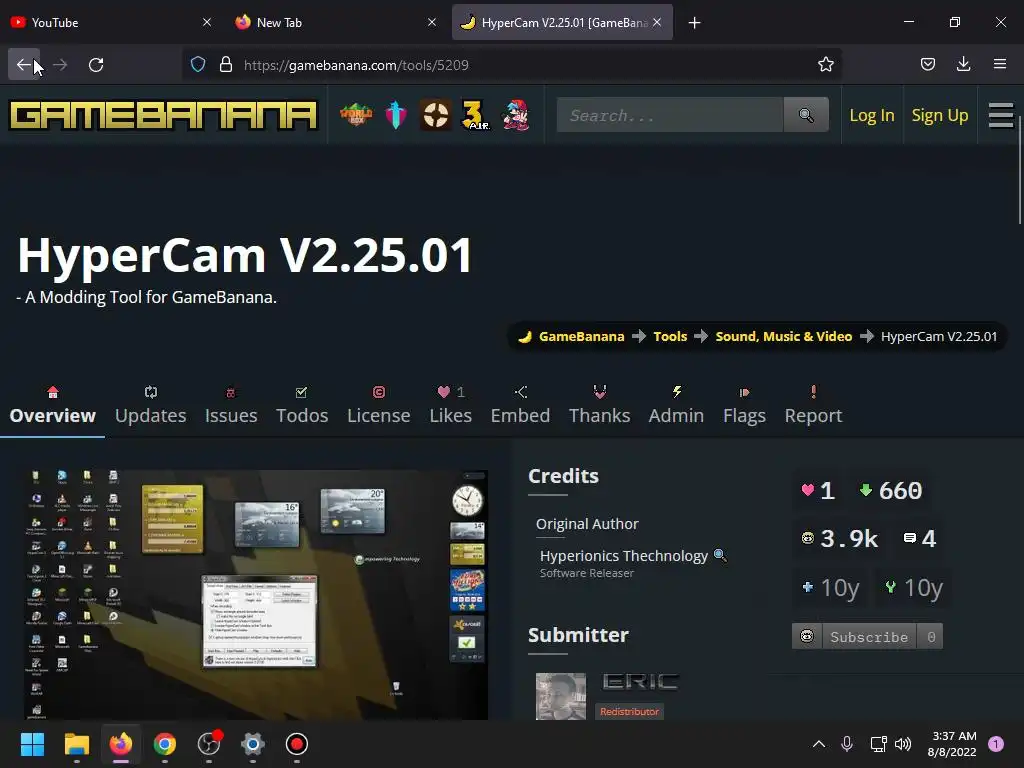Open the Team Fortress 2 game icon
Screen dimensions: 1024x768
[x=435, y=115]
